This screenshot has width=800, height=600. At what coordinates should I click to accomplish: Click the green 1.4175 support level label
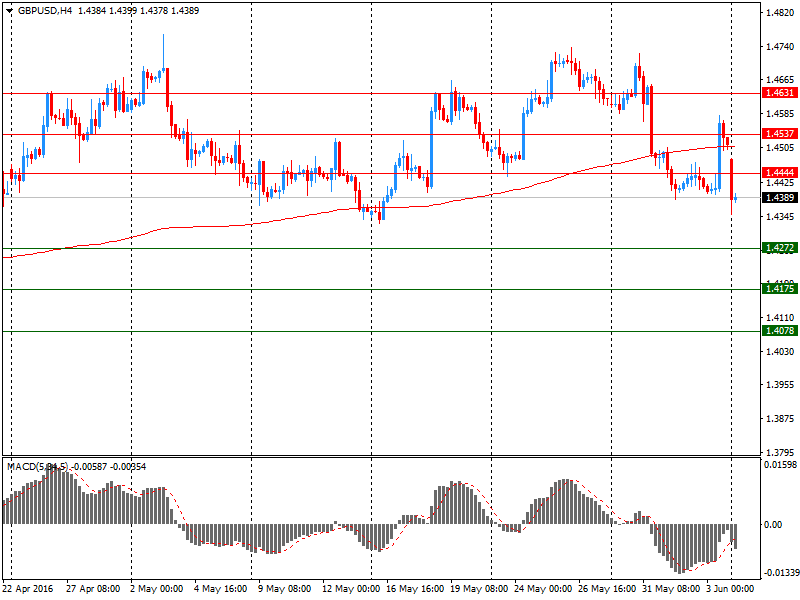[x=780, y=289]
